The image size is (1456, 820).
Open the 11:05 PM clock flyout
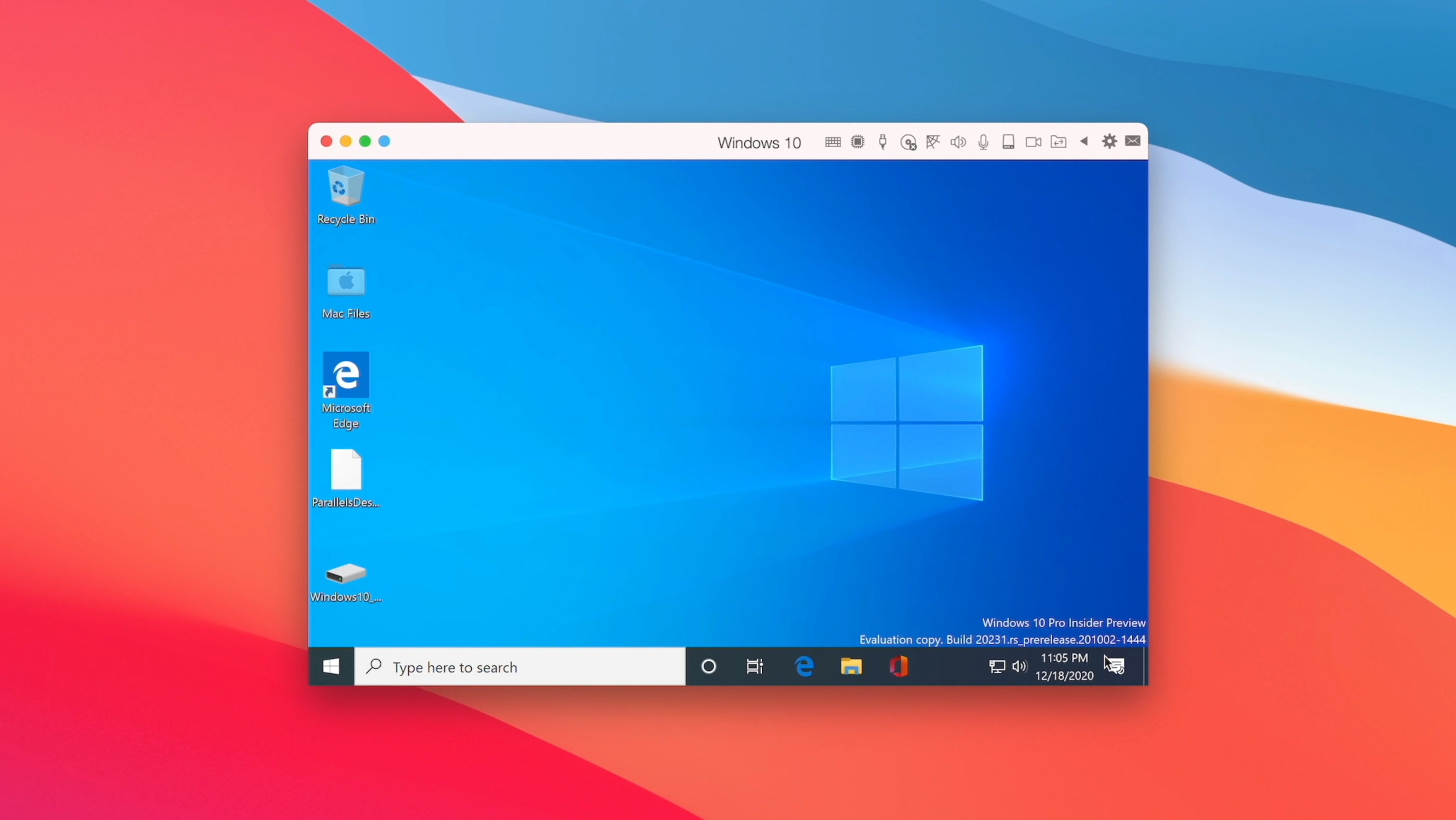(1064, 667)
